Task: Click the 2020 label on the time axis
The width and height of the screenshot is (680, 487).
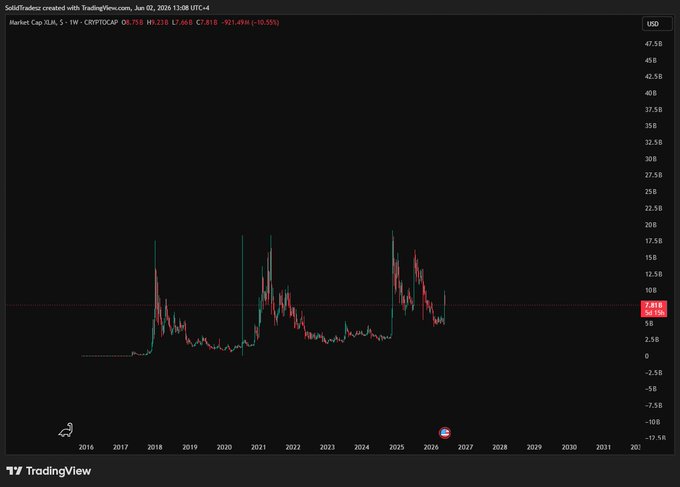Action: coord(224,447)
